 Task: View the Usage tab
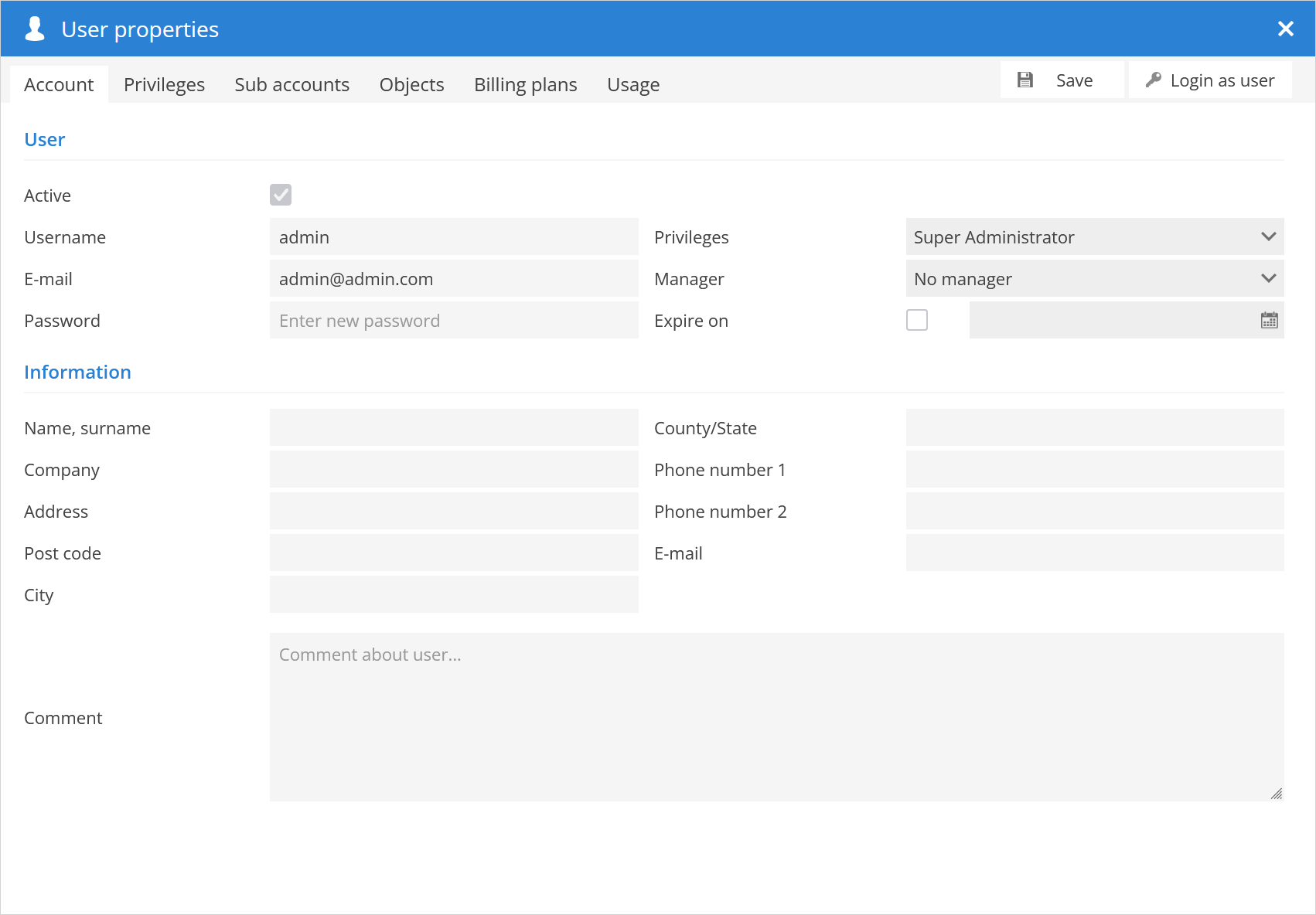pyautogui.click(x=632, y=84)
